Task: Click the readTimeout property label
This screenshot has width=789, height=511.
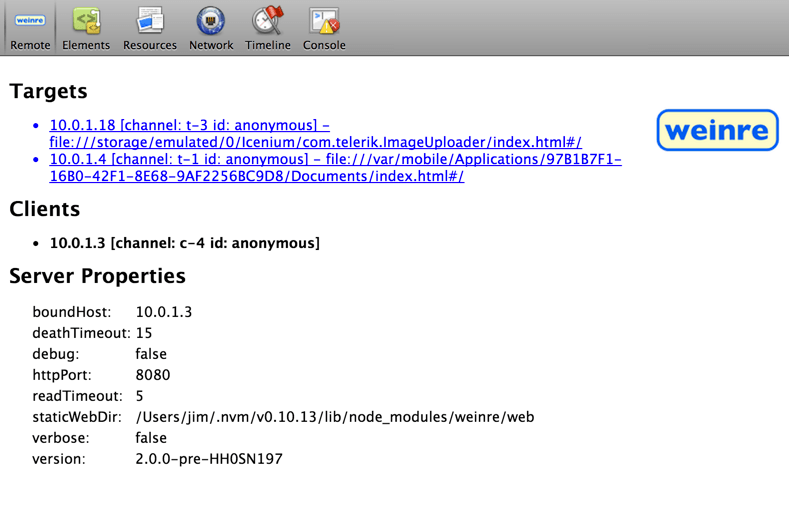Action: (x=77, y=396)
